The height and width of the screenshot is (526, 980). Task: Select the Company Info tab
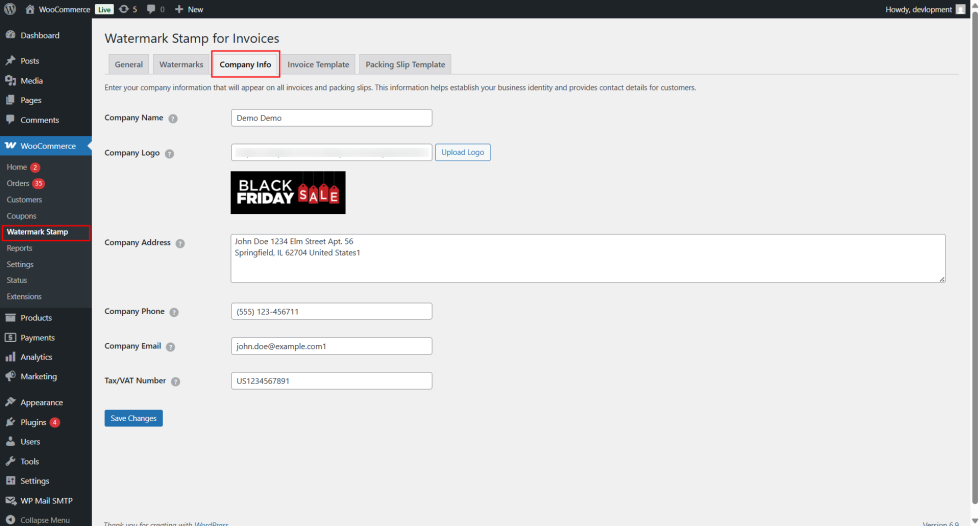245,64
